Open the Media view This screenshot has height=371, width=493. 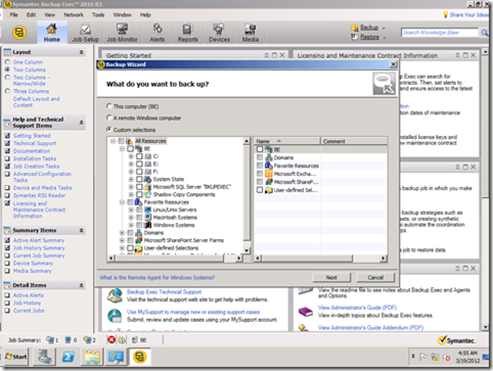[x=250, y=33]
